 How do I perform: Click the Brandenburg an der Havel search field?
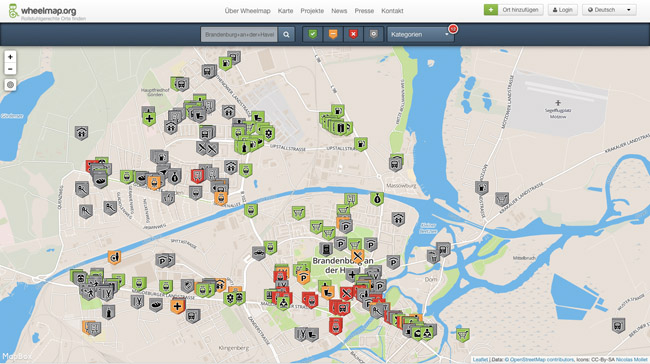tap(239, 34)
